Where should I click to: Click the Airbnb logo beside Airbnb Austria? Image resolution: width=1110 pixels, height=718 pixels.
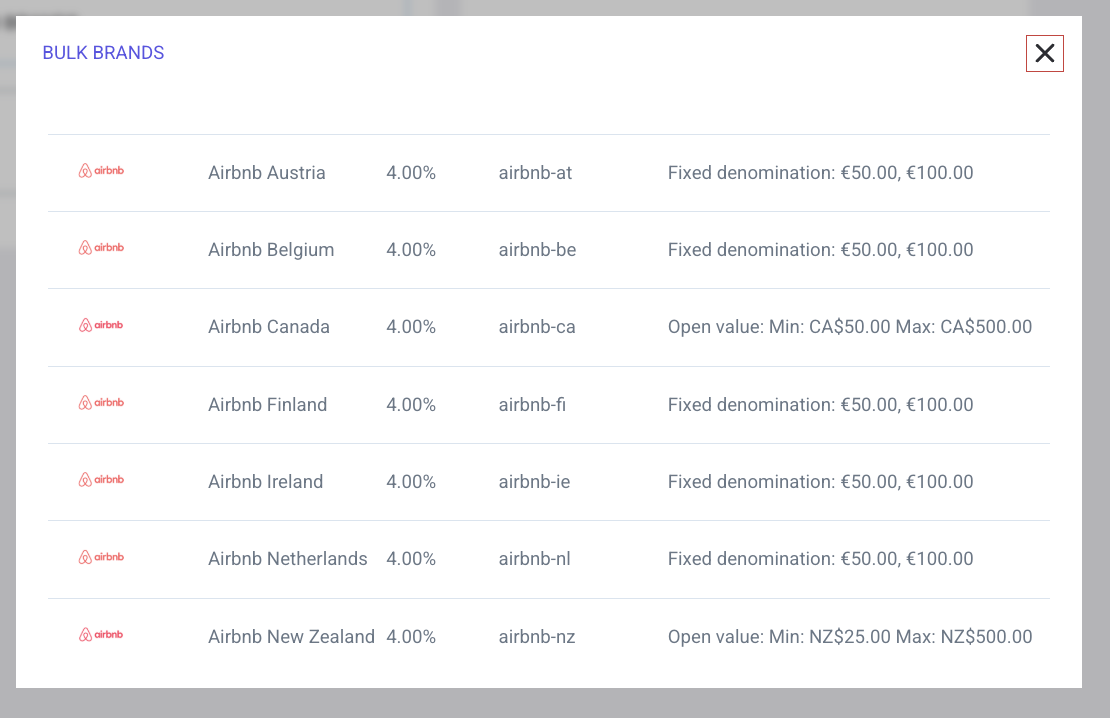tap(101, 170)
